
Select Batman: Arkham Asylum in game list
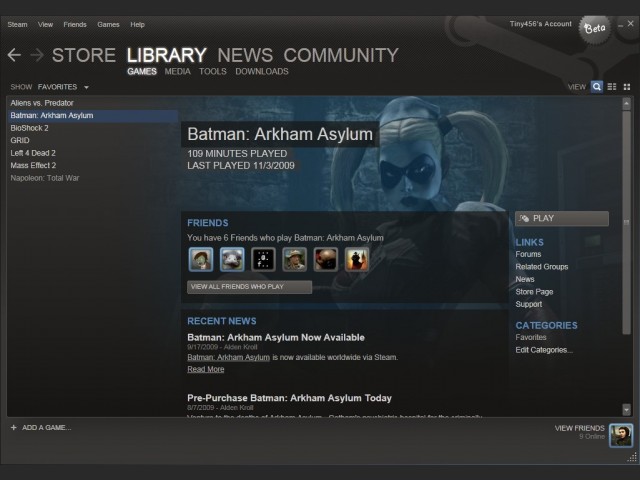[93, 116]
